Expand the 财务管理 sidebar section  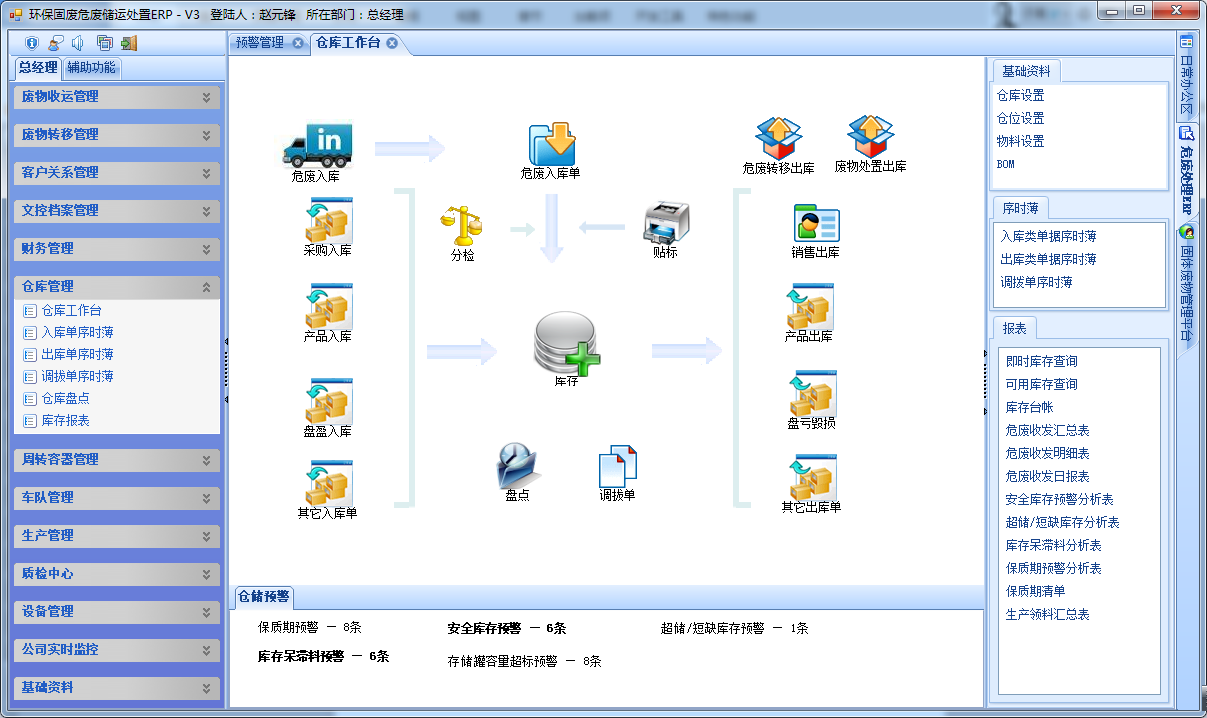116,249
